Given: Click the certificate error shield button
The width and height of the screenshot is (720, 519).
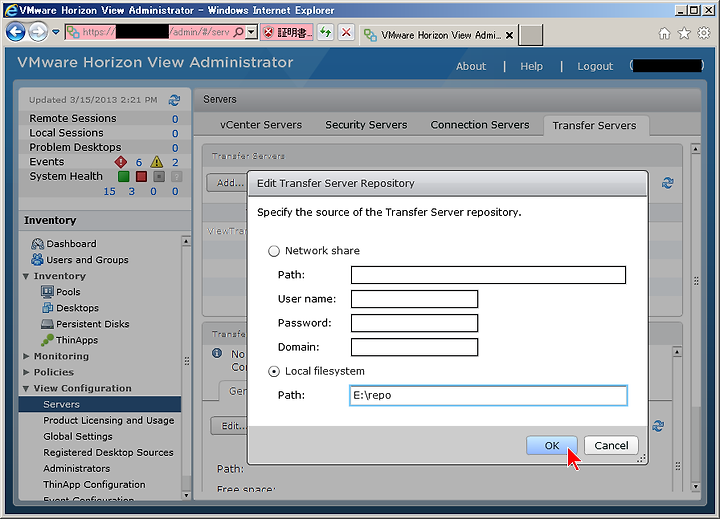Looking at the screenshot, I should 287,32.
